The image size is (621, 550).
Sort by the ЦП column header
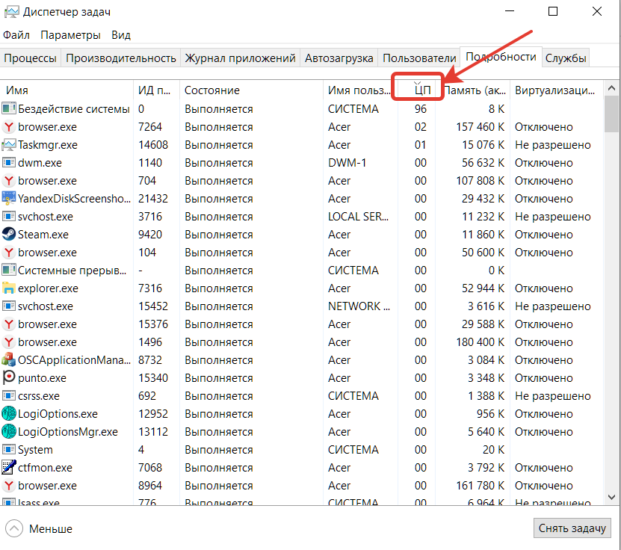point(417,90)
